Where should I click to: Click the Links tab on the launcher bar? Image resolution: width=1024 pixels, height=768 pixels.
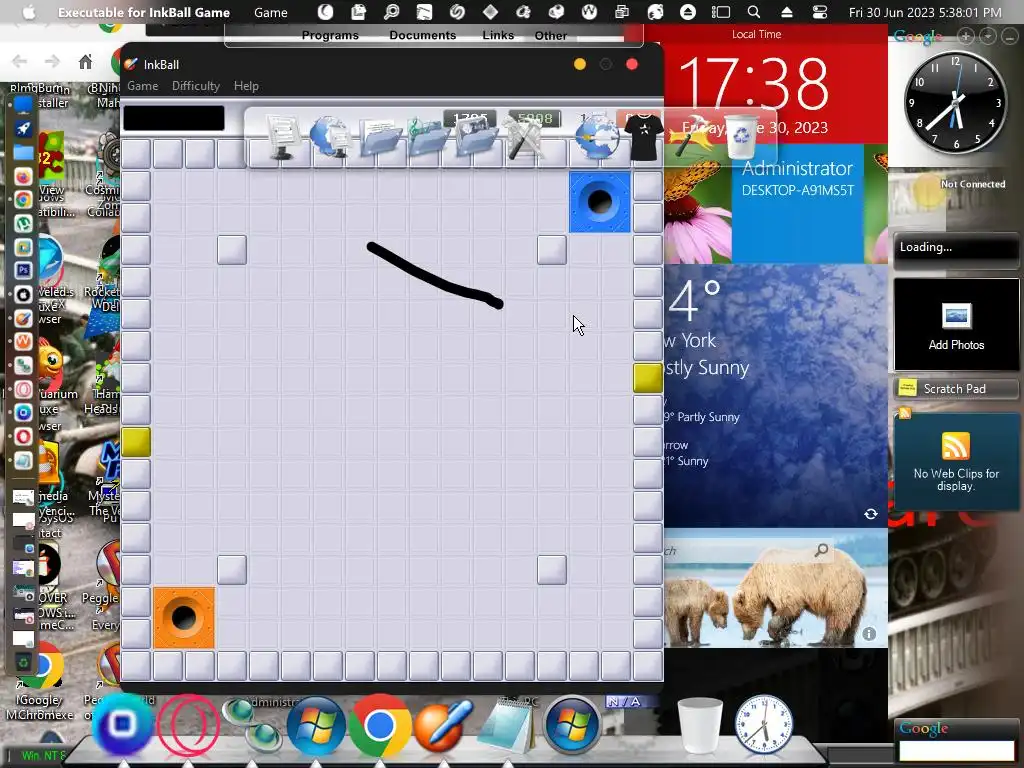498,35
